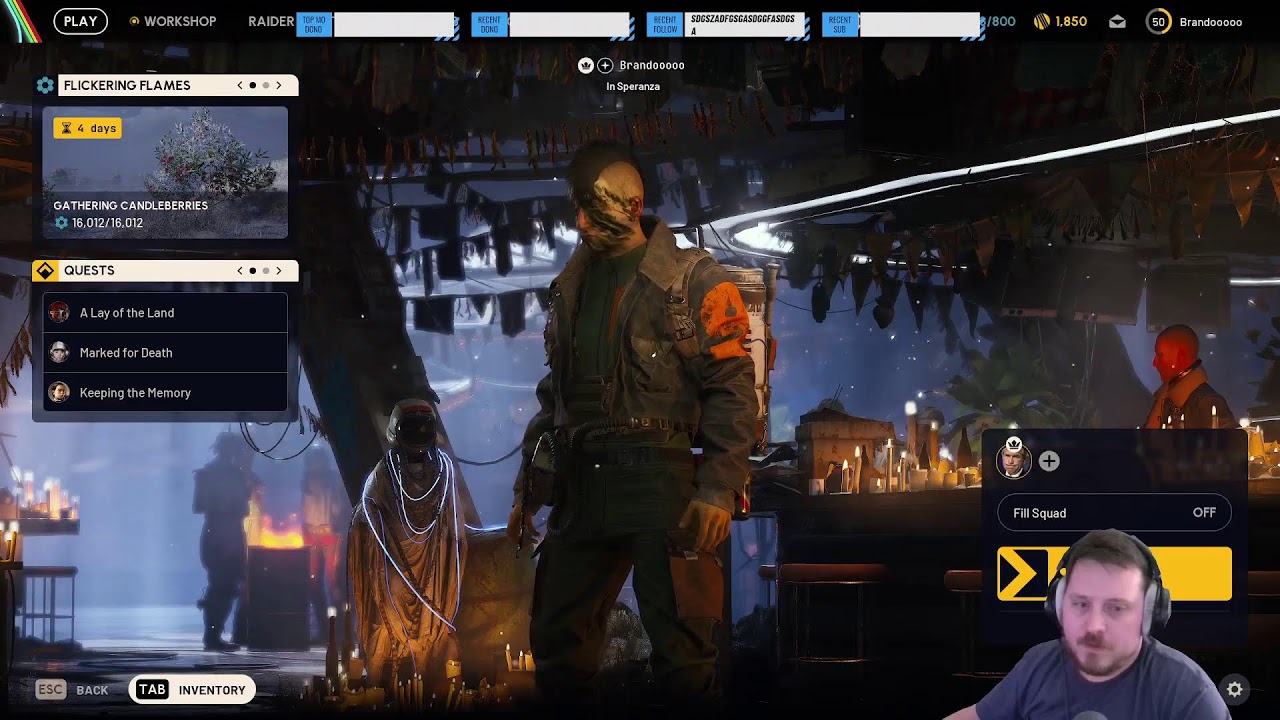Screen dimensions: 1280x720
Task: Click the Workshop tab's yellow dot indicator
Action: [135, 21]
